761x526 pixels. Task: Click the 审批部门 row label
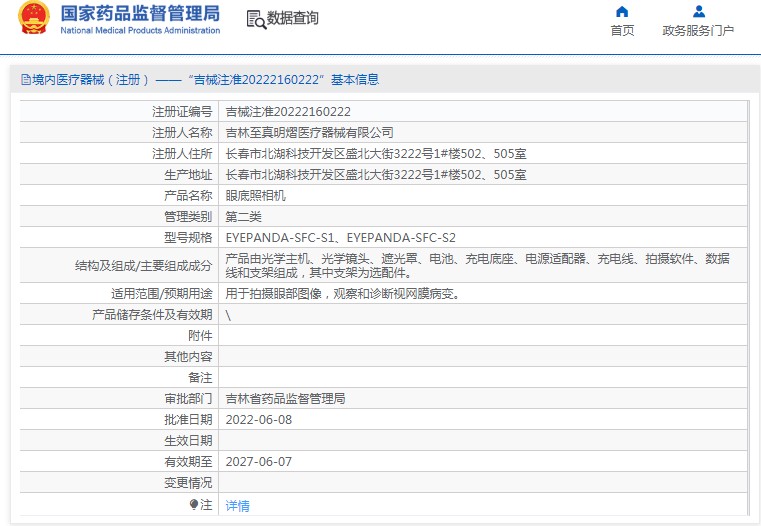click(x=188, y=398)
